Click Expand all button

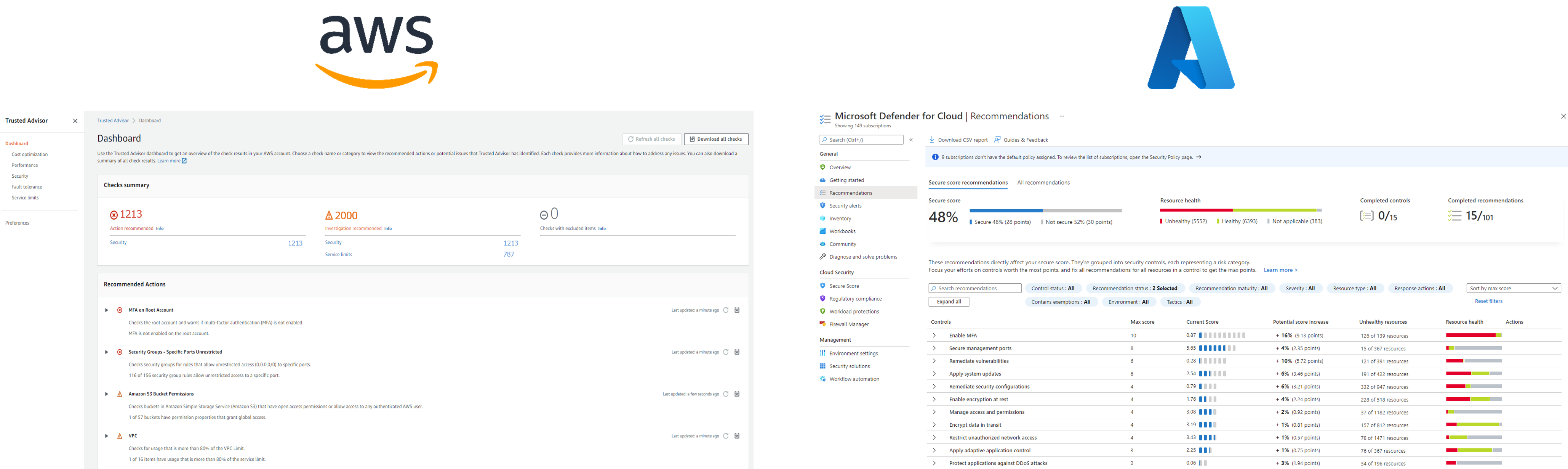(949, 302)
